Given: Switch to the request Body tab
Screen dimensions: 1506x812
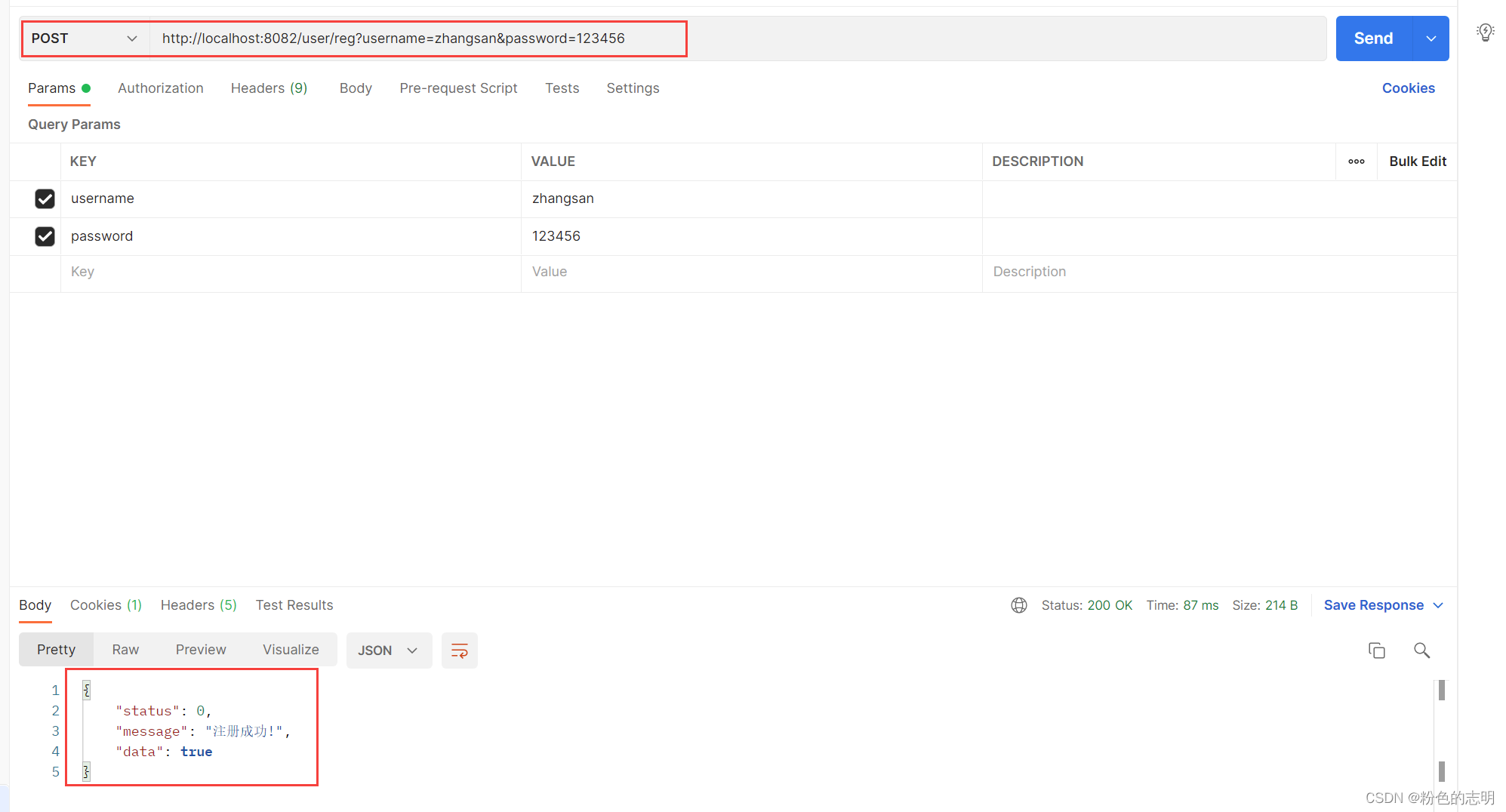Looking at the screenshot, I should 356,88.
